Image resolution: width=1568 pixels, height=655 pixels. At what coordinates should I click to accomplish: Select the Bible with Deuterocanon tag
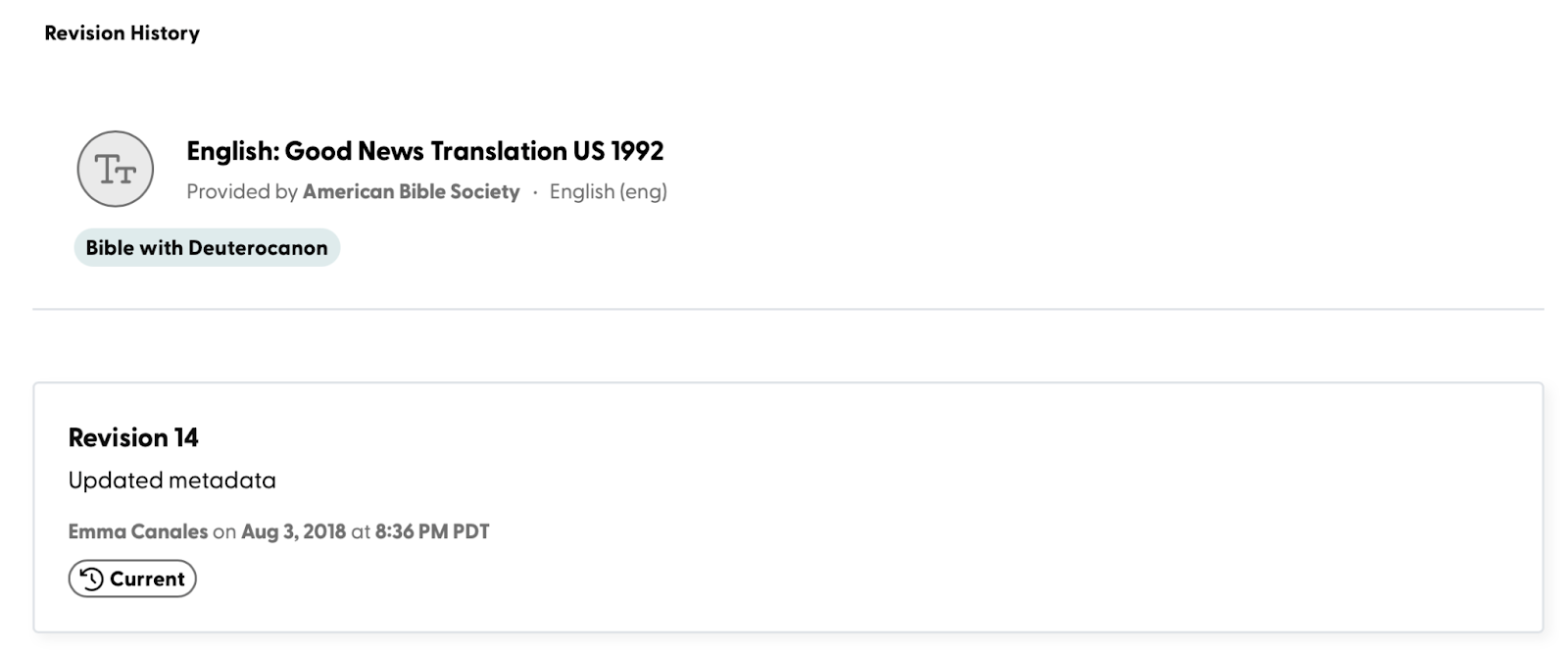(207, 247)
